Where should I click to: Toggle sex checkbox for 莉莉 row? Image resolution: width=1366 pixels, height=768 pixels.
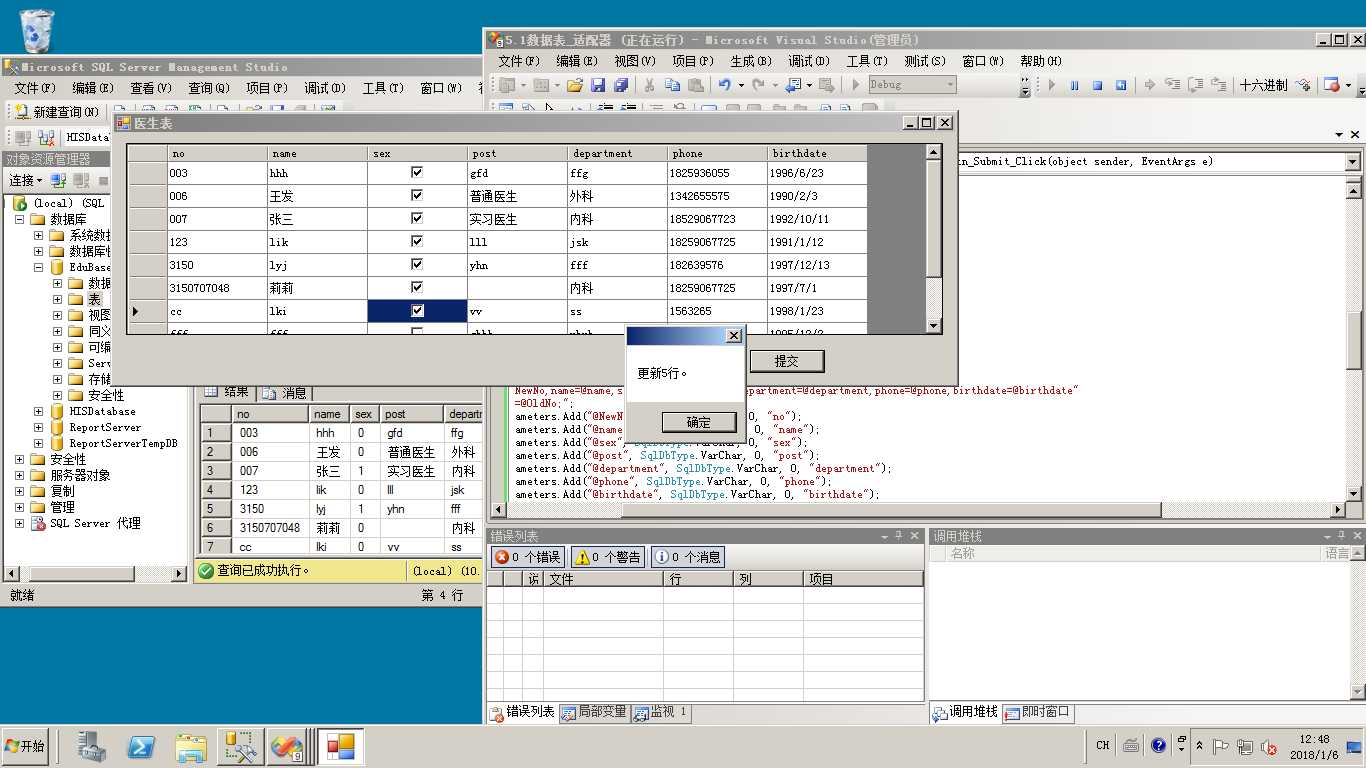click(417, 288)
